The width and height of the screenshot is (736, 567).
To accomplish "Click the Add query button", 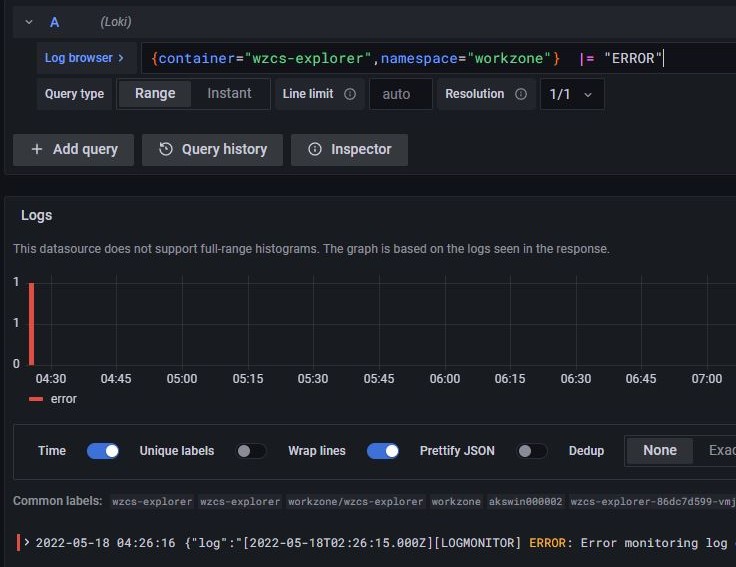I will pyautogui.click(x=74, y=150).
